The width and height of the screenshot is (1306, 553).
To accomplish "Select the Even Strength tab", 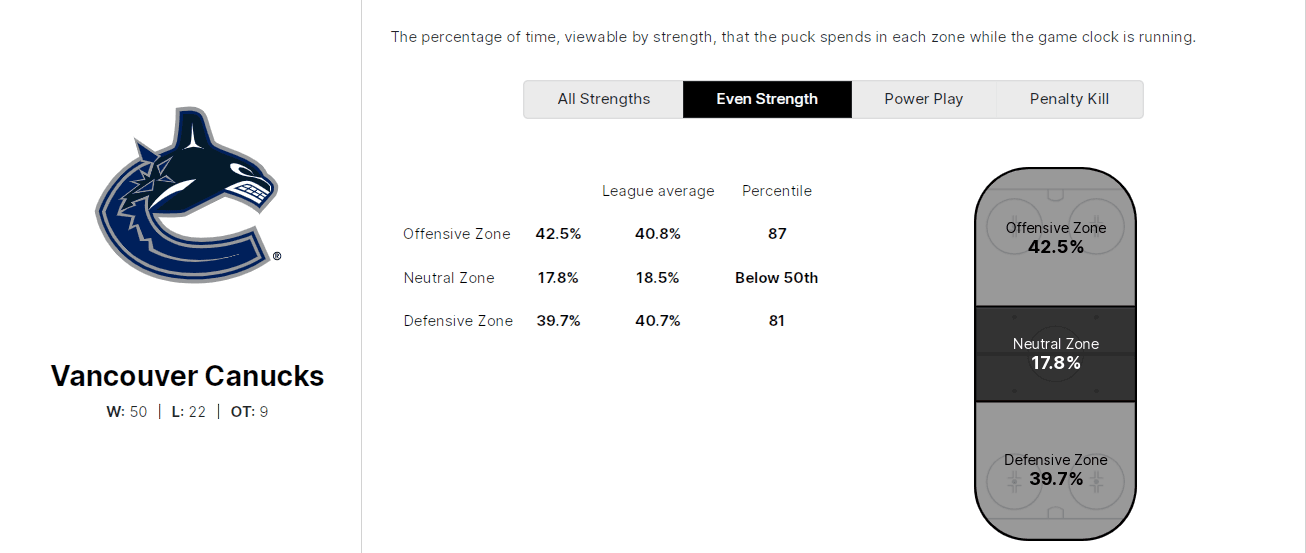I will pos(767,99).
